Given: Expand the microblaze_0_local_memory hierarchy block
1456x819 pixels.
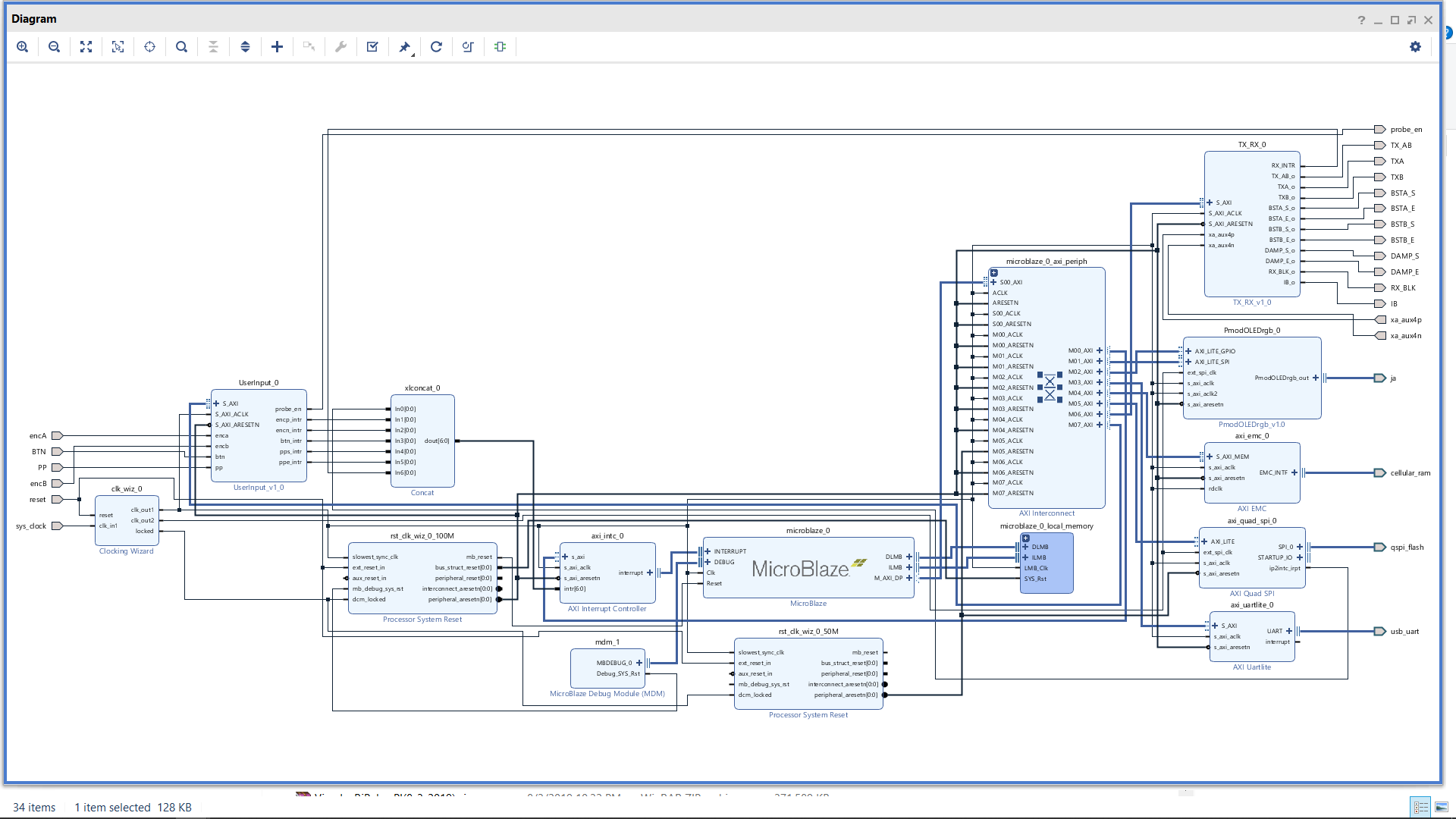Looking at the screenshot, I should (1025, 538).
